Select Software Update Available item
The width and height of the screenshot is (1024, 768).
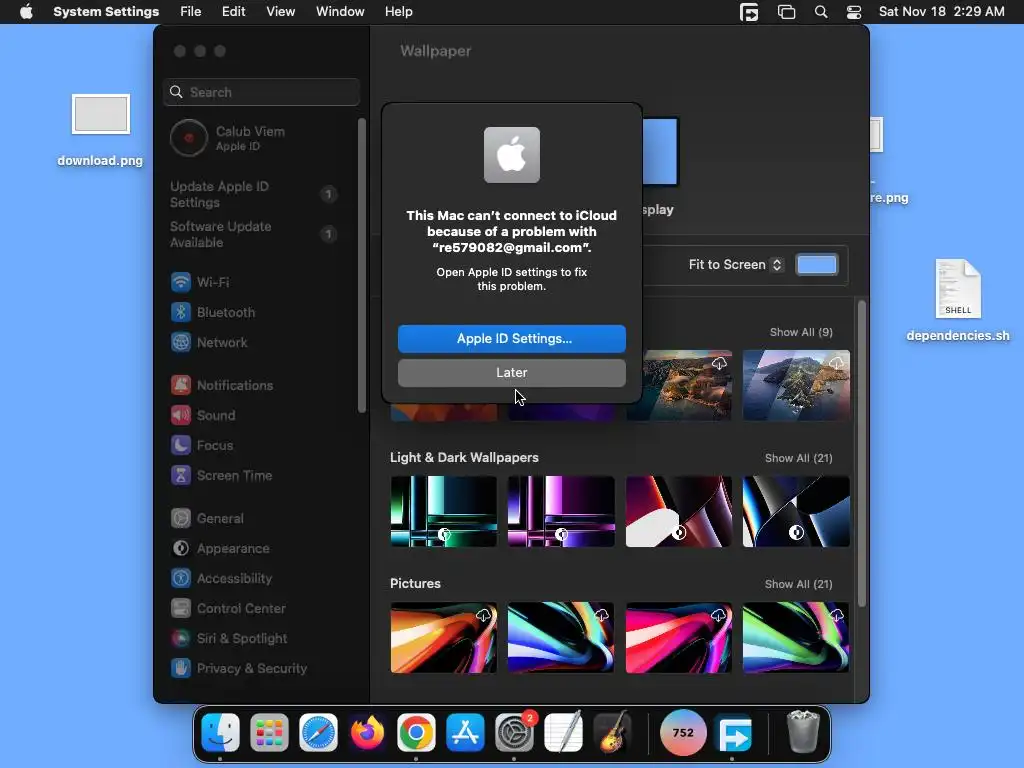(x=253, y=234)
